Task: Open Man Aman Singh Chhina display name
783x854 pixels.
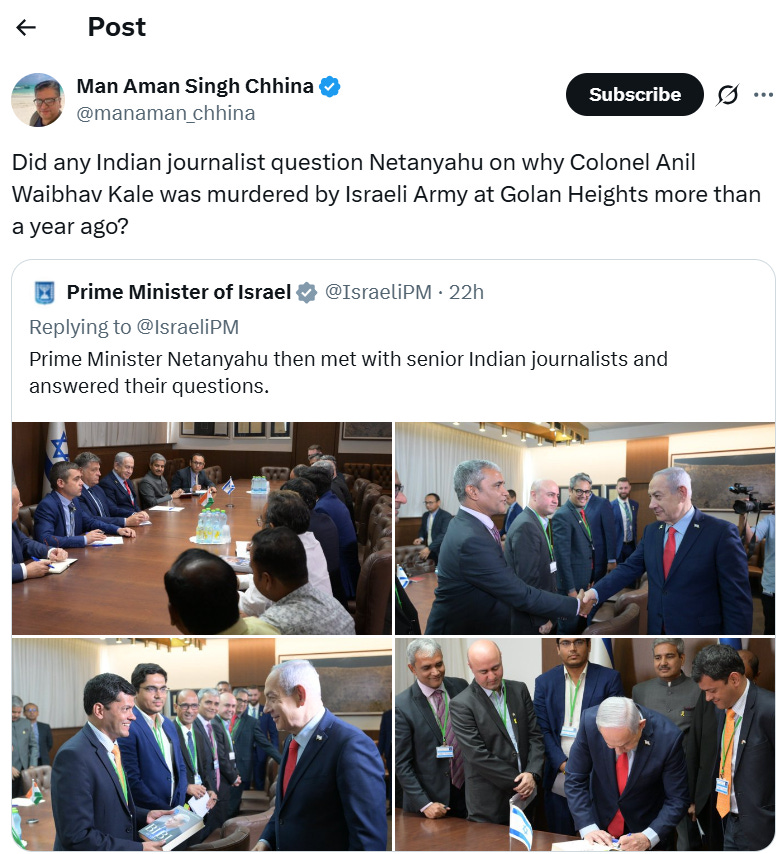Action: pos(195,86)
